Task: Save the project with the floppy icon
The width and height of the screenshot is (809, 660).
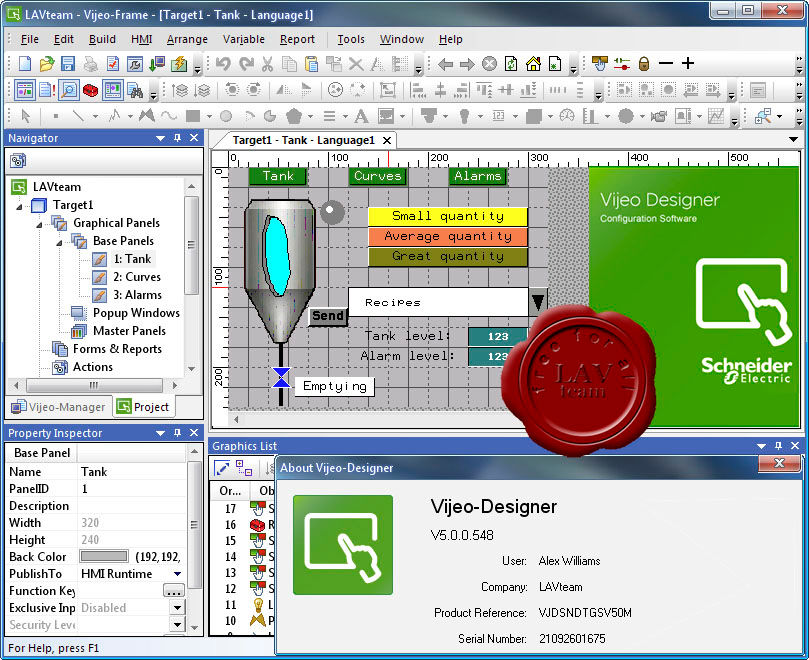Action: 68,64
